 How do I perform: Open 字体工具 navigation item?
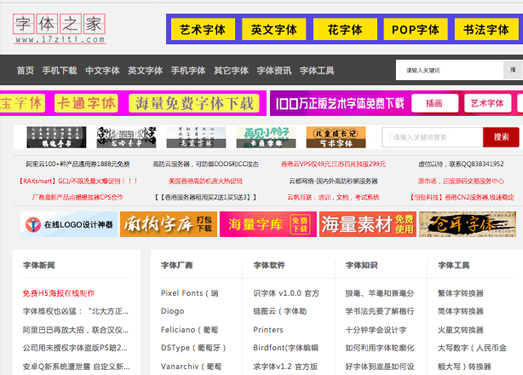click(x=317, y=70)
